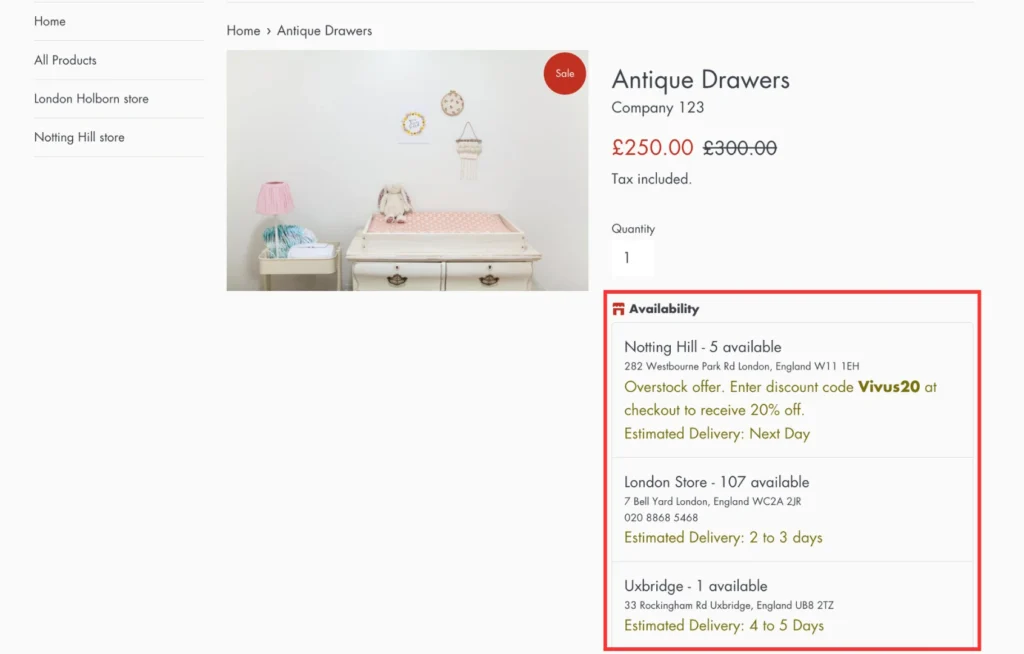Image resolution: width=1024 pixels, height=654 pixels.
Task: Click the Availability store icon
Action: (x=619, y=309)
